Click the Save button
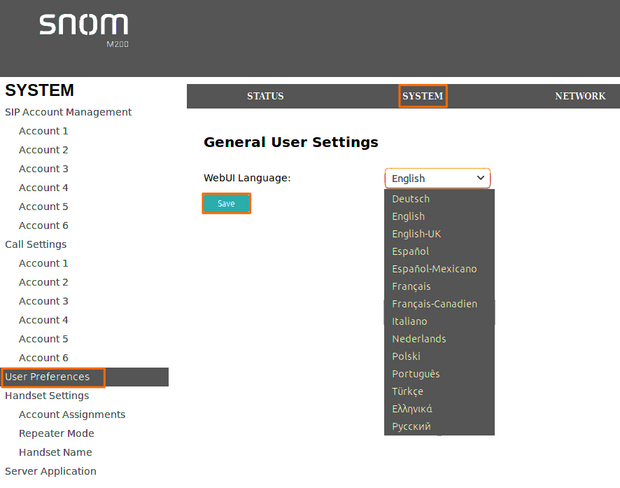 (226, 203)
